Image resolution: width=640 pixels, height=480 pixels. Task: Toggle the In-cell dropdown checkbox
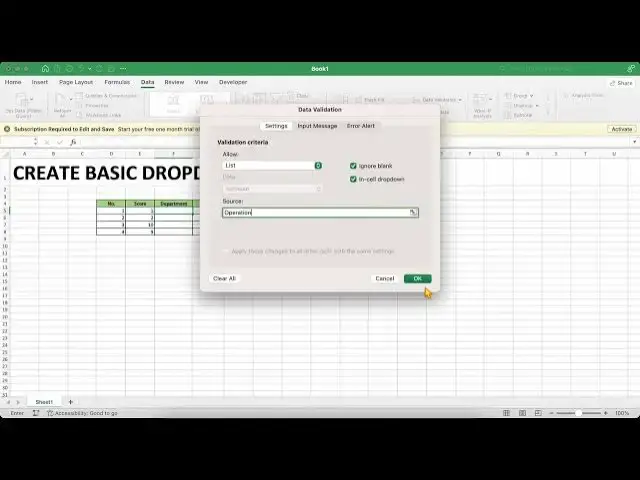pos(353,179)
